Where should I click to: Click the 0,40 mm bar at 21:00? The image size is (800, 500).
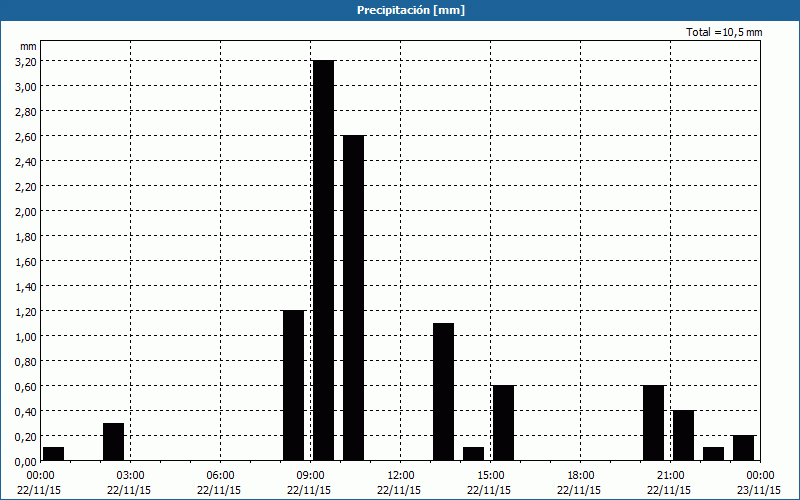coord(684,435)
